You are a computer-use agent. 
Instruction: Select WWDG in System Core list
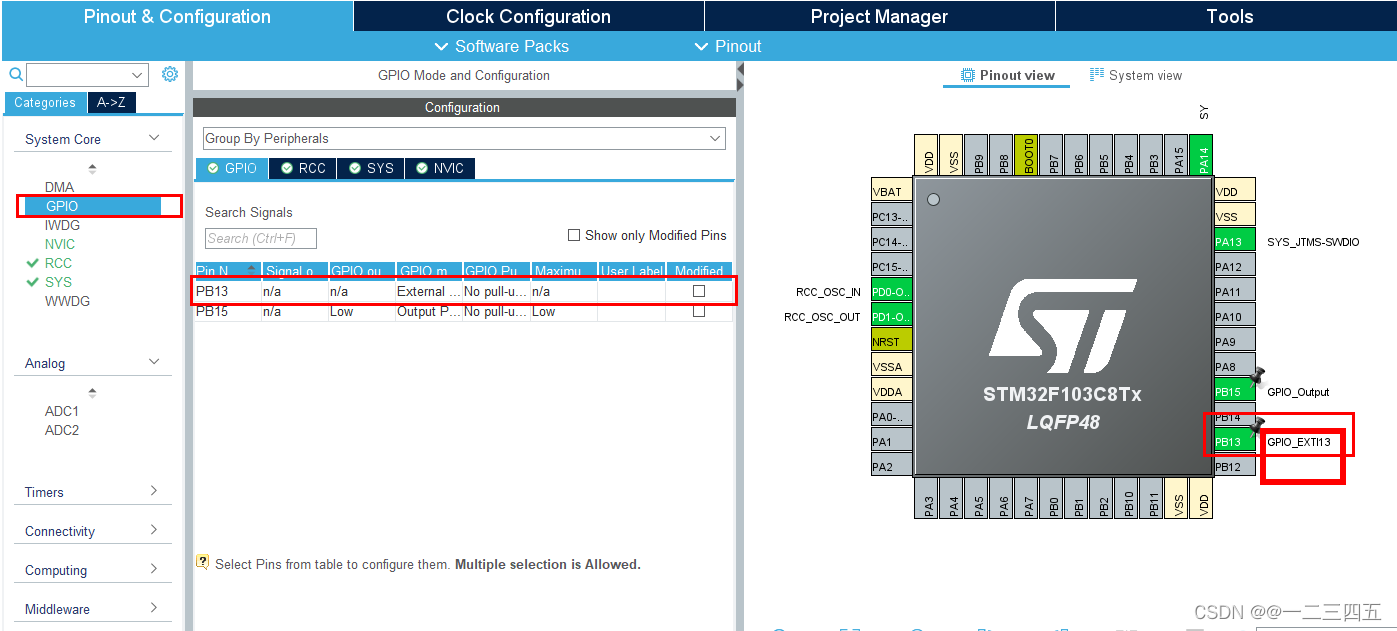pos(67,301)
